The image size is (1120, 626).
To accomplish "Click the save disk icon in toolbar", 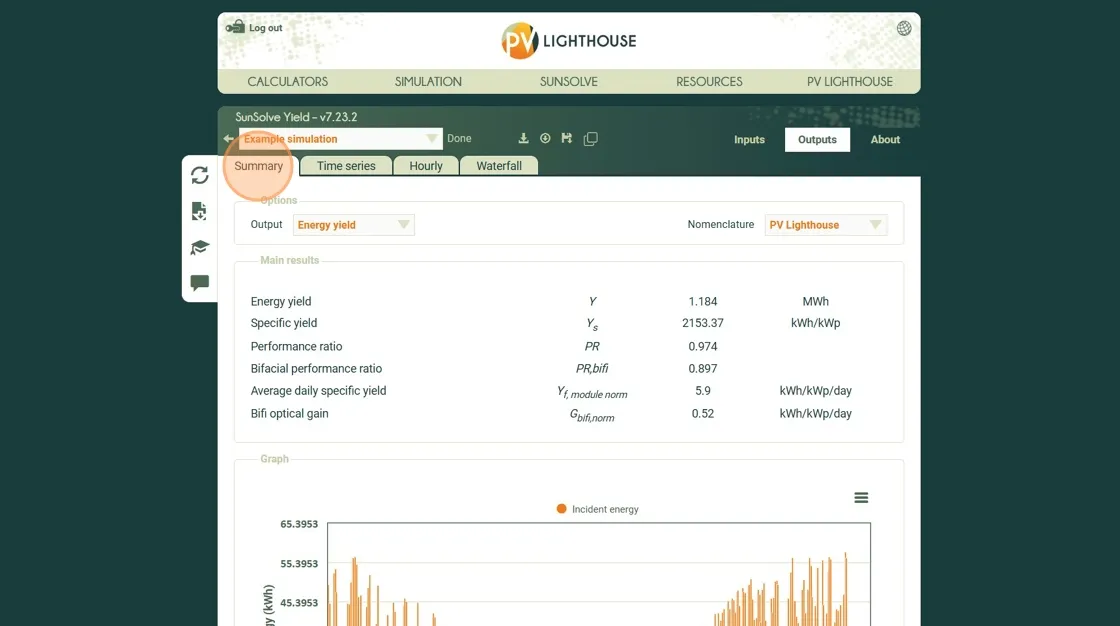I will coord(567,139).
